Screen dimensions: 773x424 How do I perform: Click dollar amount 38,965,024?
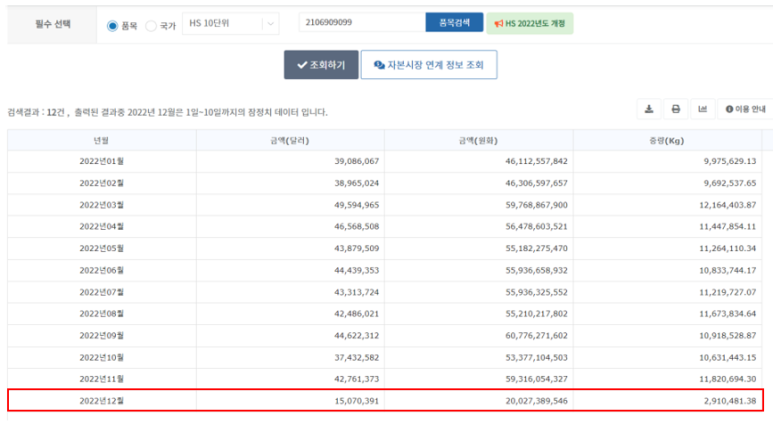(x=356, y=183)
